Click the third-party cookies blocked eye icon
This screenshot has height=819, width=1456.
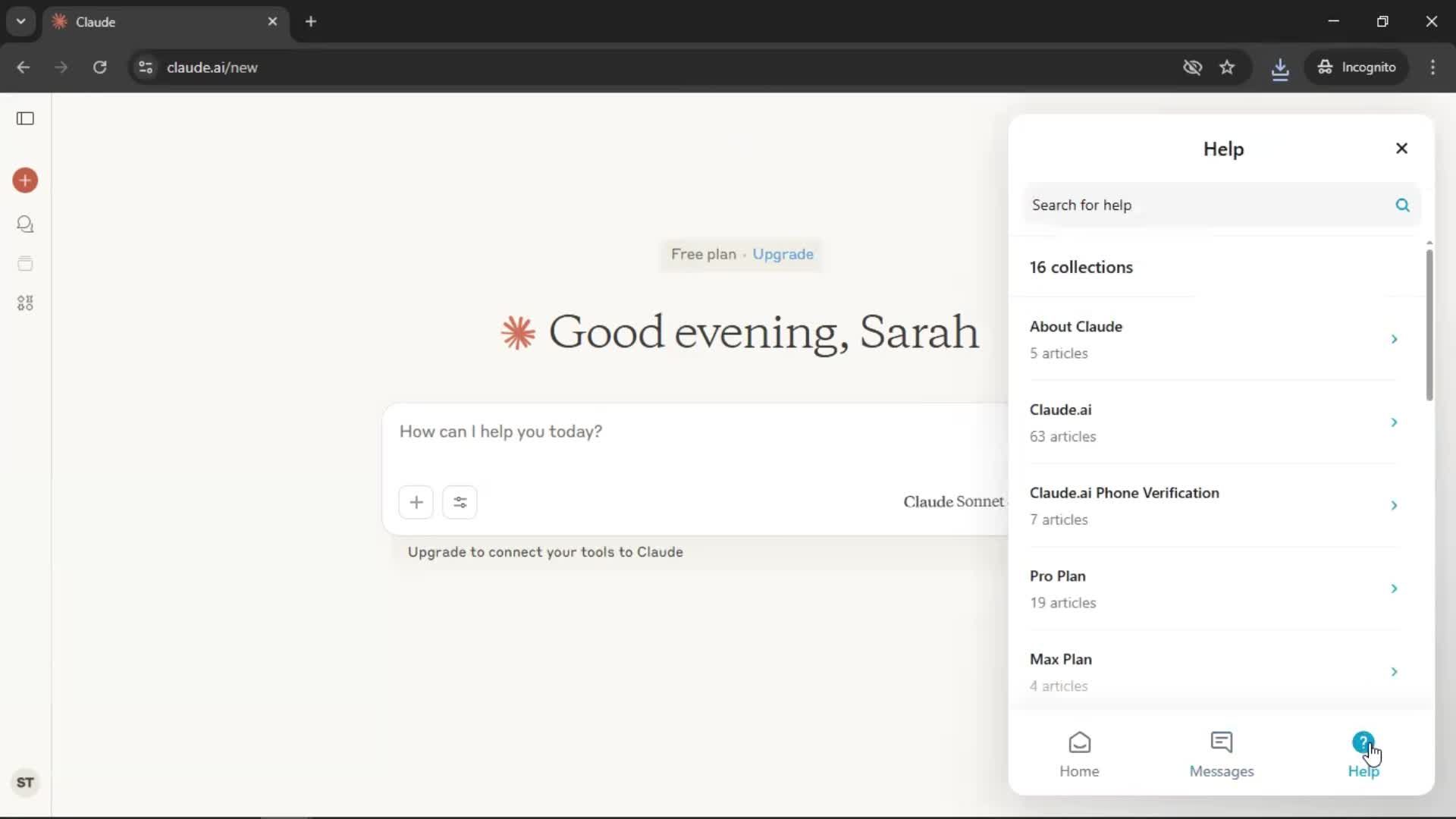coord(1192,67)
